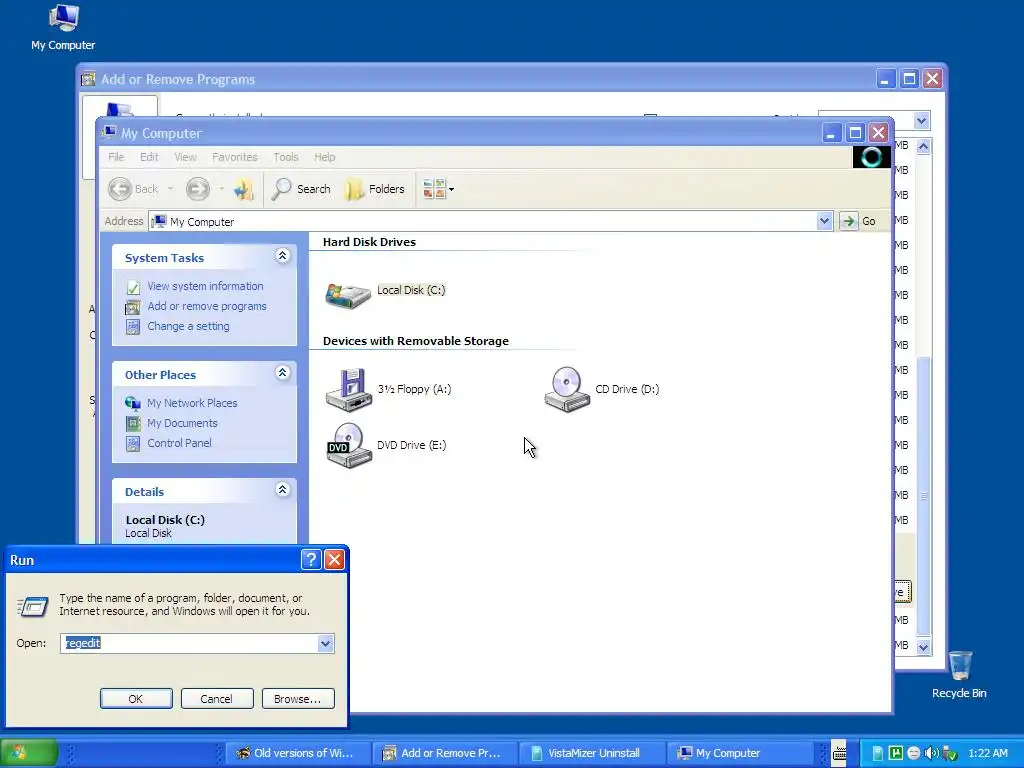Open the Favorites menu
This screenshot has height=768, width=1024.
pyautogui.click(x=234, y=157)
